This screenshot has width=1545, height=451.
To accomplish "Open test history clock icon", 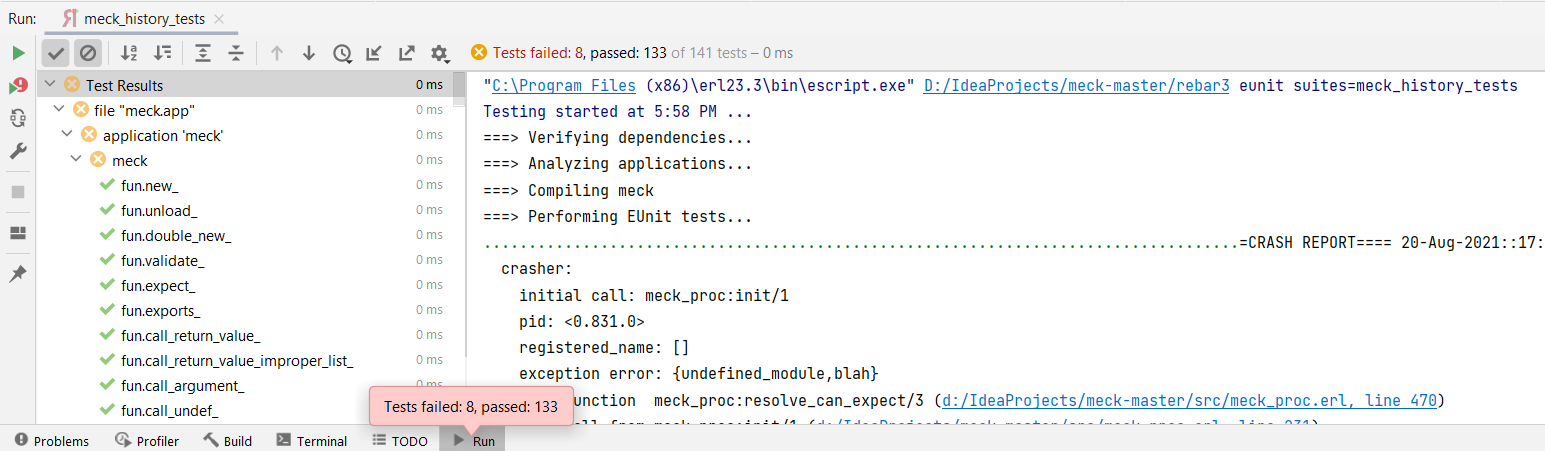I will coord(343,53).
